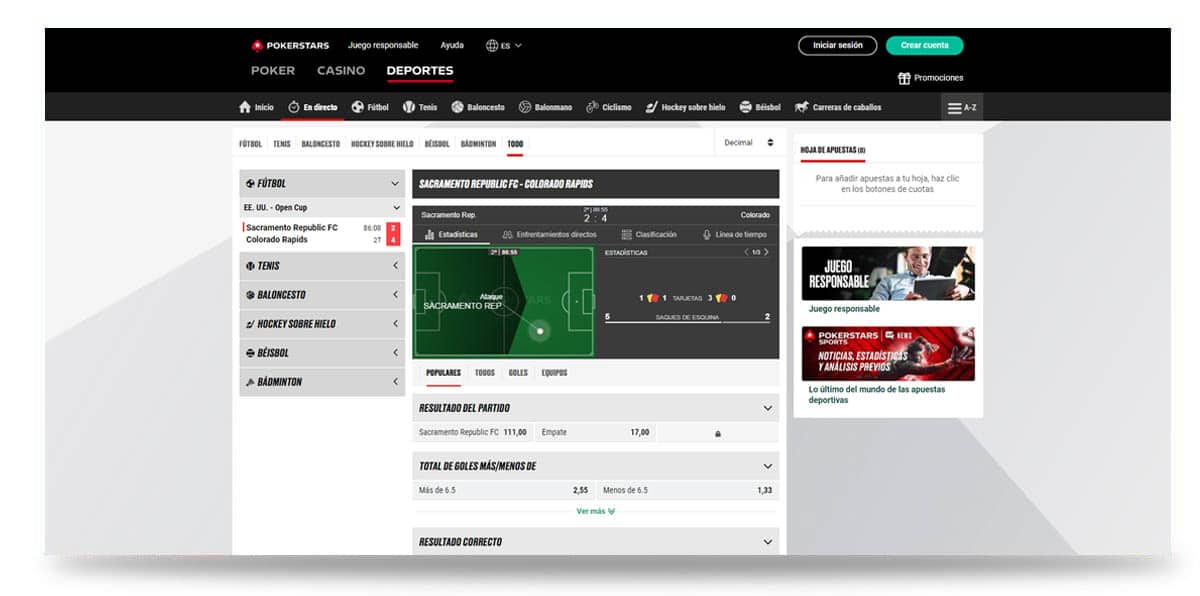The height and width of the screenshot is (596, 1200).
Task: Go to Inicio home icon
Action: (245, 107)
